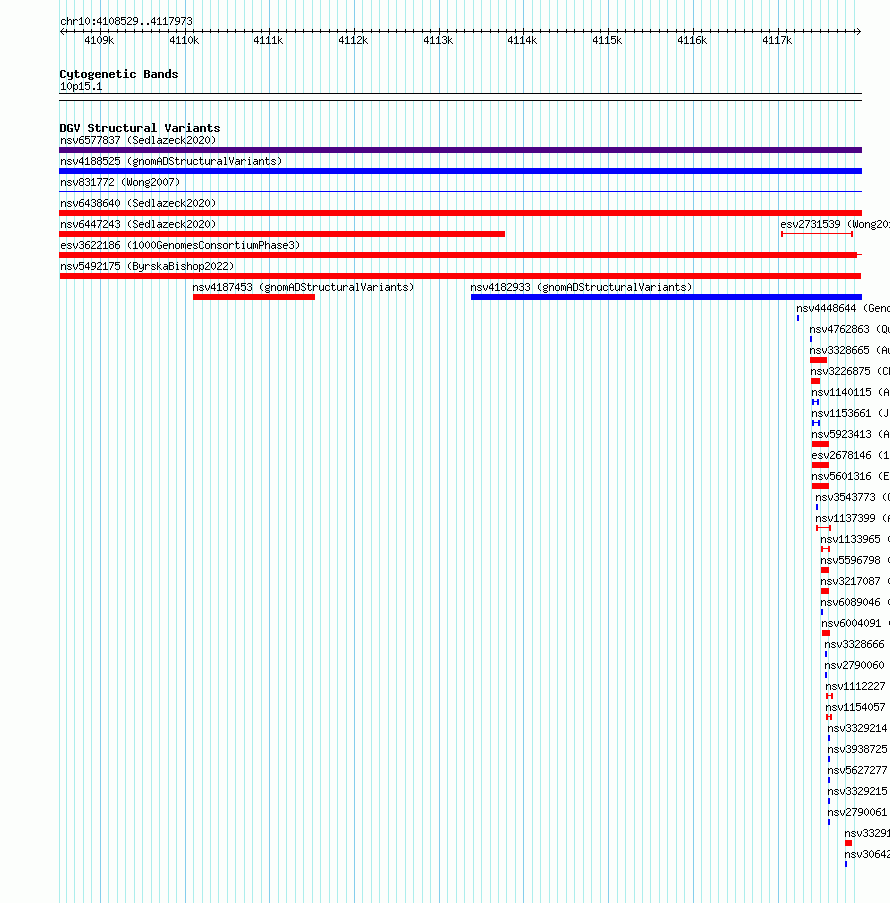
Task: Click the nsv4762863 variant label
Action: (x=849, y=329)
